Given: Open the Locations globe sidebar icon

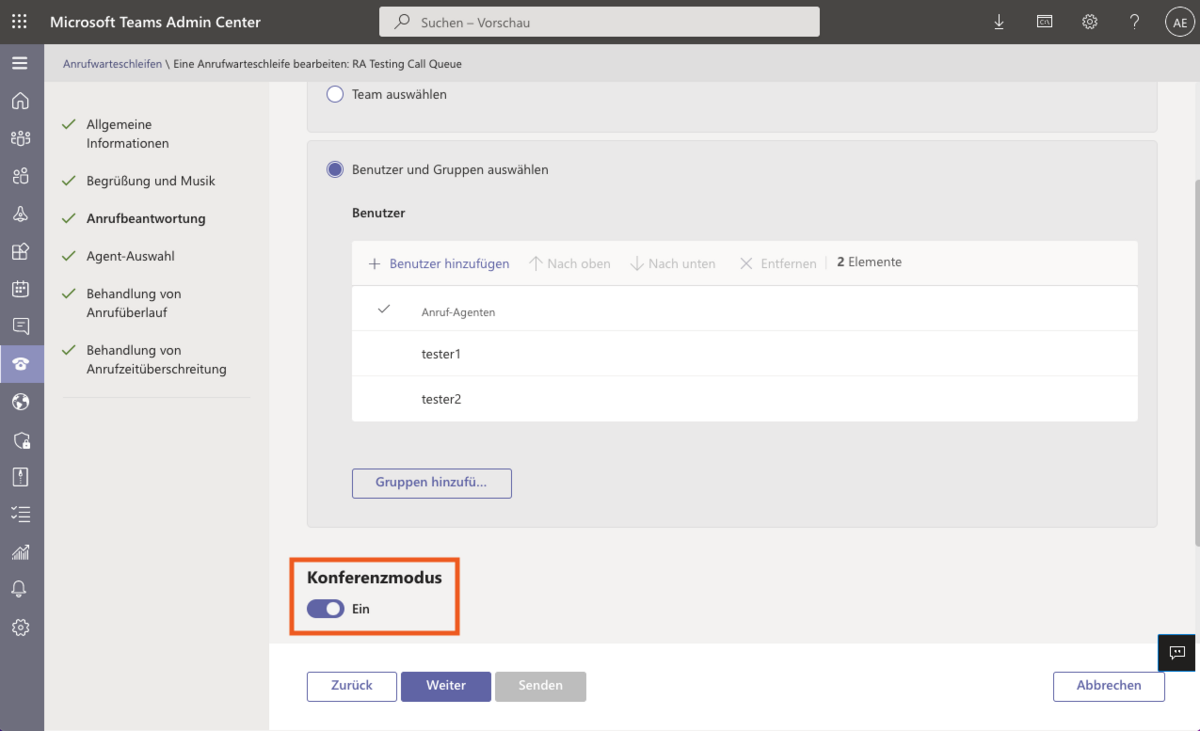Looking at the screenshot, I should coord(20,402).
